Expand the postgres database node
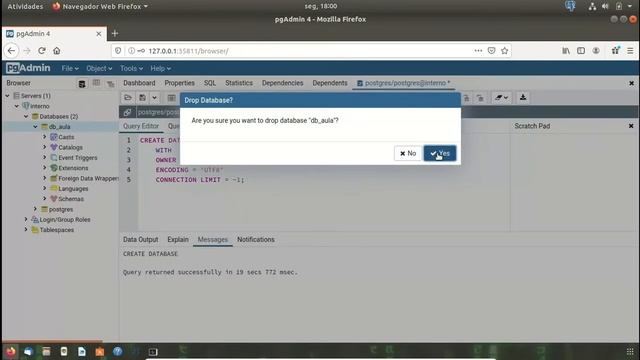The height and width of the screenshot is (360, 640). (x=36, y=209)
